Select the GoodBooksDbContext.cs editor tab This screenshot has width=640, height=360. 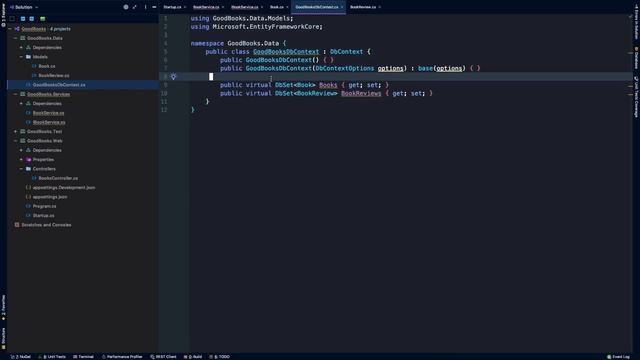(x=317, y=7)
